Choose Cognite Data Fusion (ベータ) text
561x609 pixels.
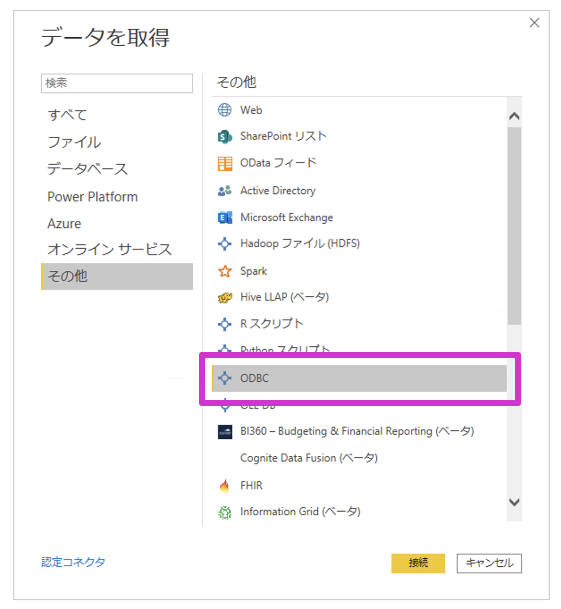click(309, 458)
